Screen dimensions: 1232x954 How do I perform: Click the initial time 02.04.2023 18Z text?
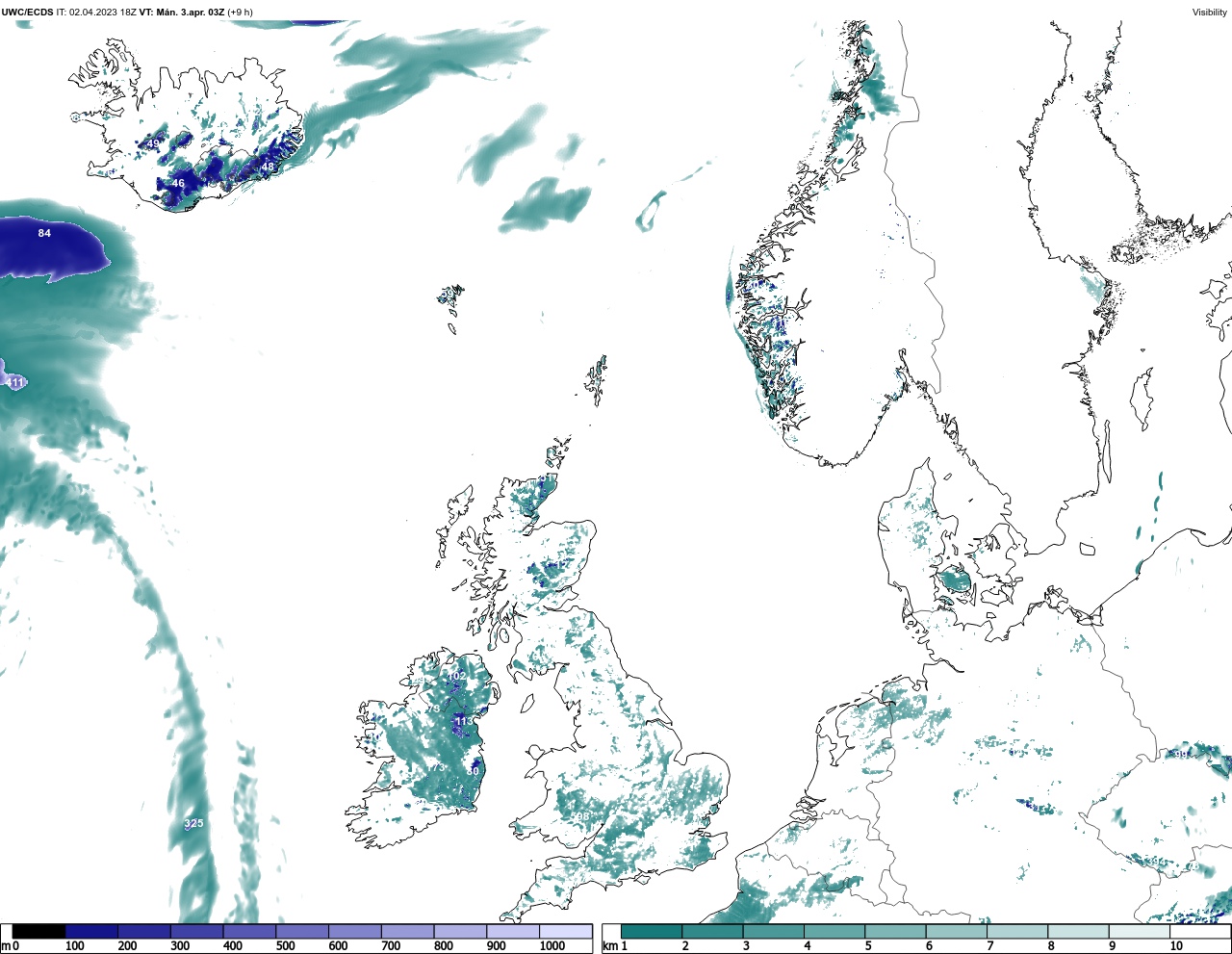[103, 13]
